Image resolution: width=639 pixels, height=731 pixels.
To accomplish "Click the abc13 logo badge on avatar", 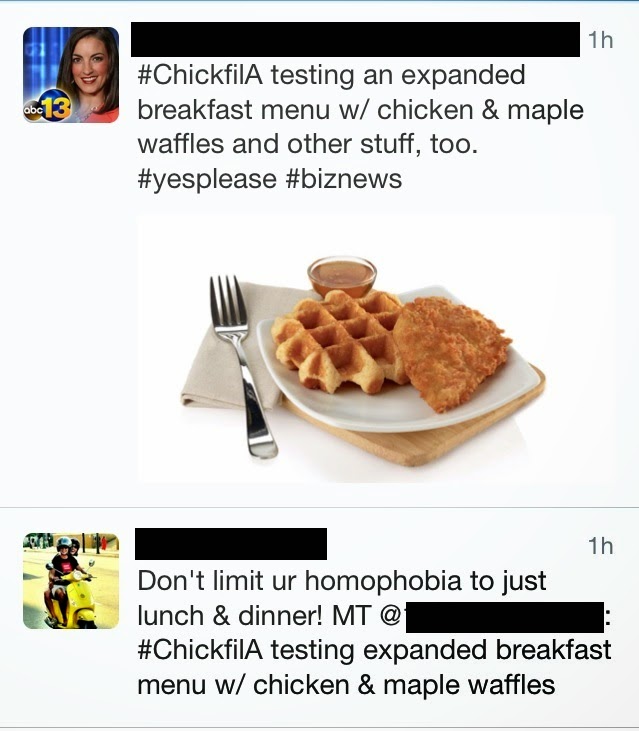I will pos(45,110).
